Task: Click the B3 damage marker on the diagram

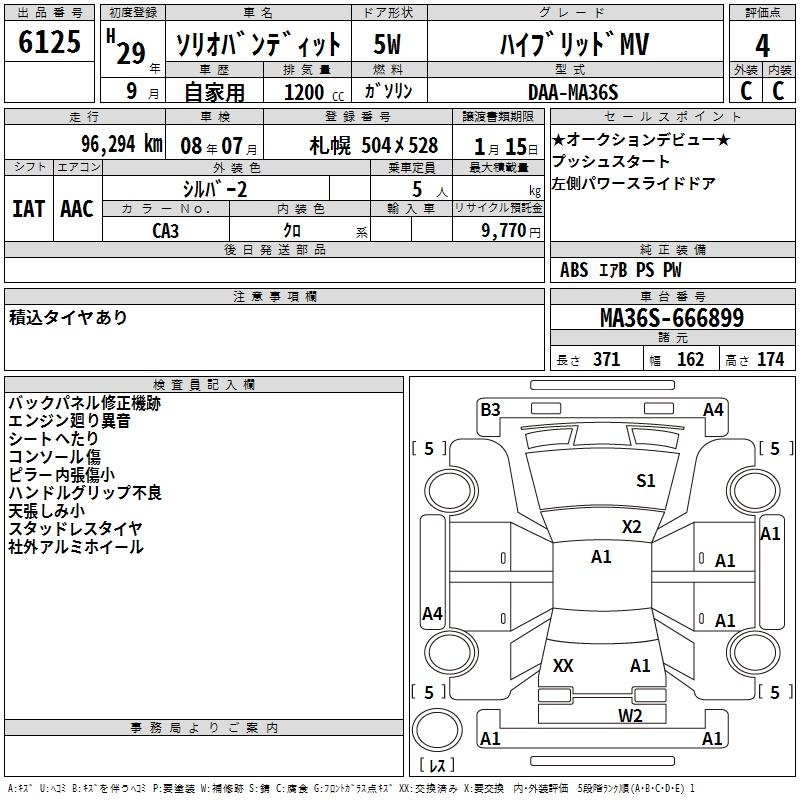Action: tap(490, 409)
